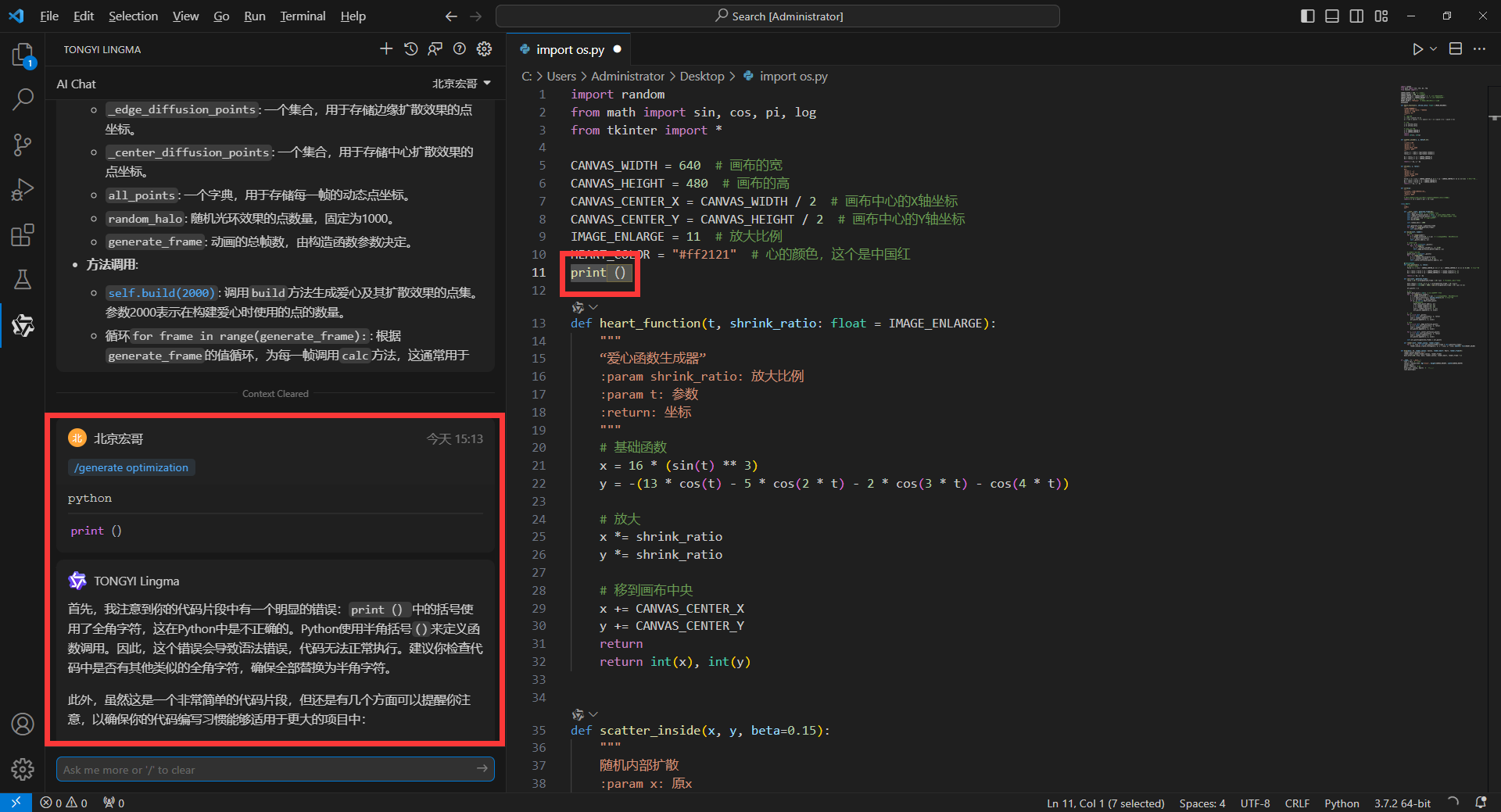Change end of line sequence CRLF
The width and height of the screenshot is (1501, 812).
click(x=1297, y=803)
